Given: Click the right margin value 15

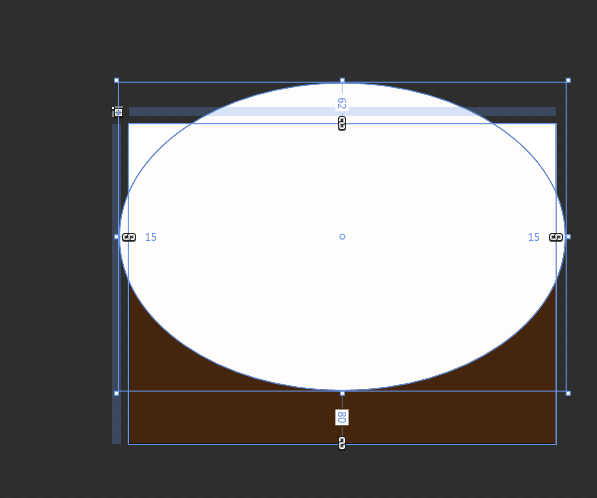Looking at the screenshot, I should coord(534,237).
